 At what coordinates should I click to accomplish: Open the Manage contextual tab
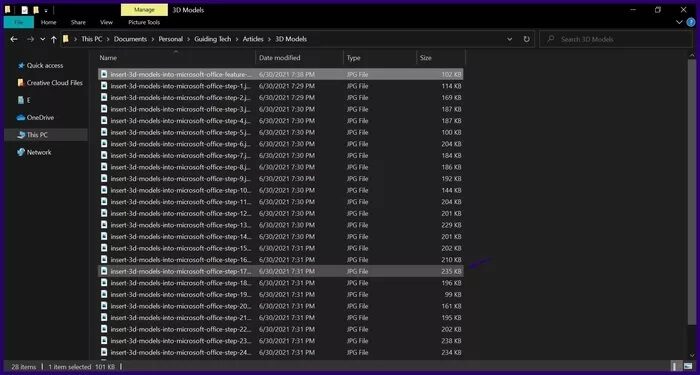[x=144, y=10]
